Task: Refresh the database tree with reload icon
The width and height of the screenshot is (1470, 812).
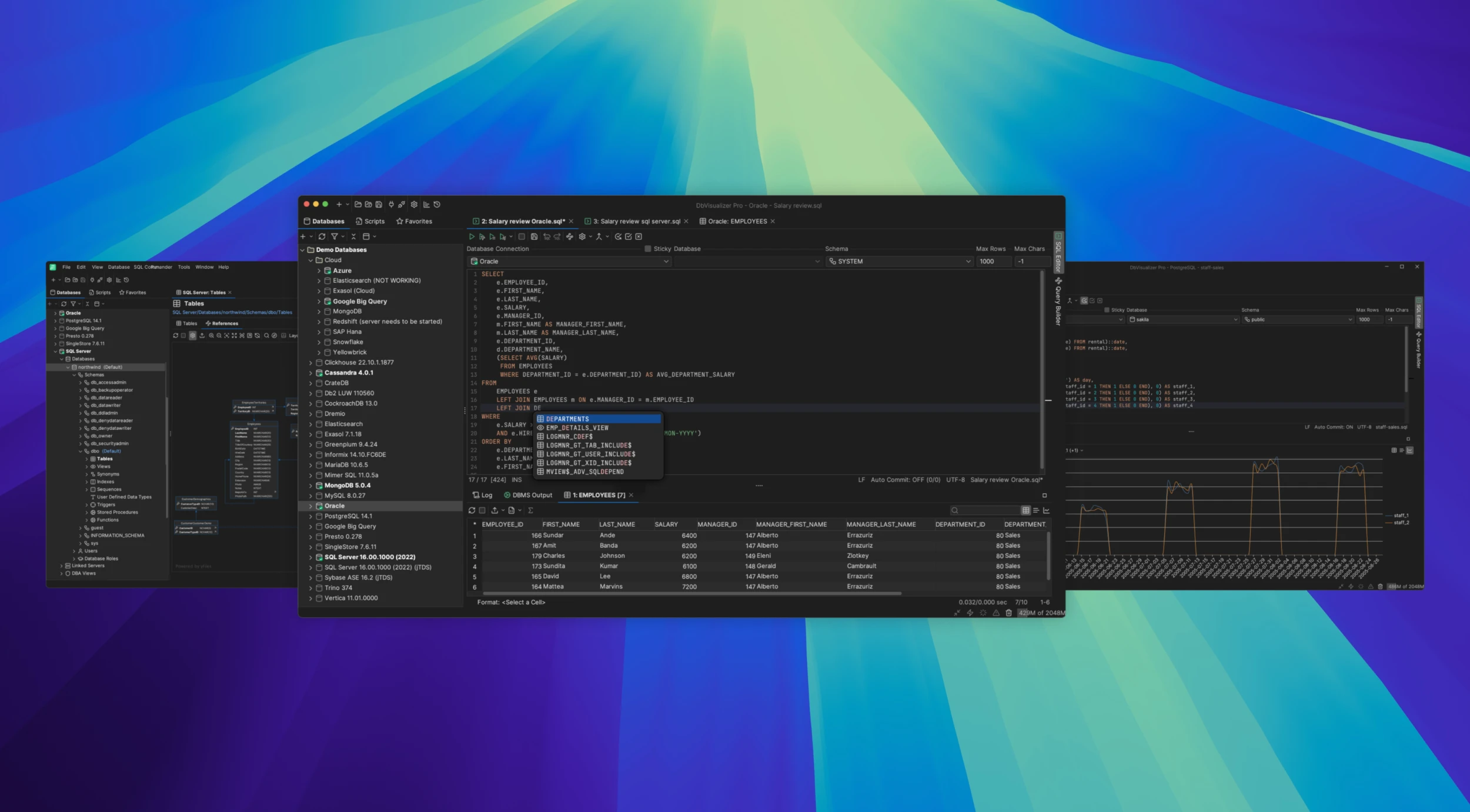Action: pyautogui.click(x=322, y=237)
